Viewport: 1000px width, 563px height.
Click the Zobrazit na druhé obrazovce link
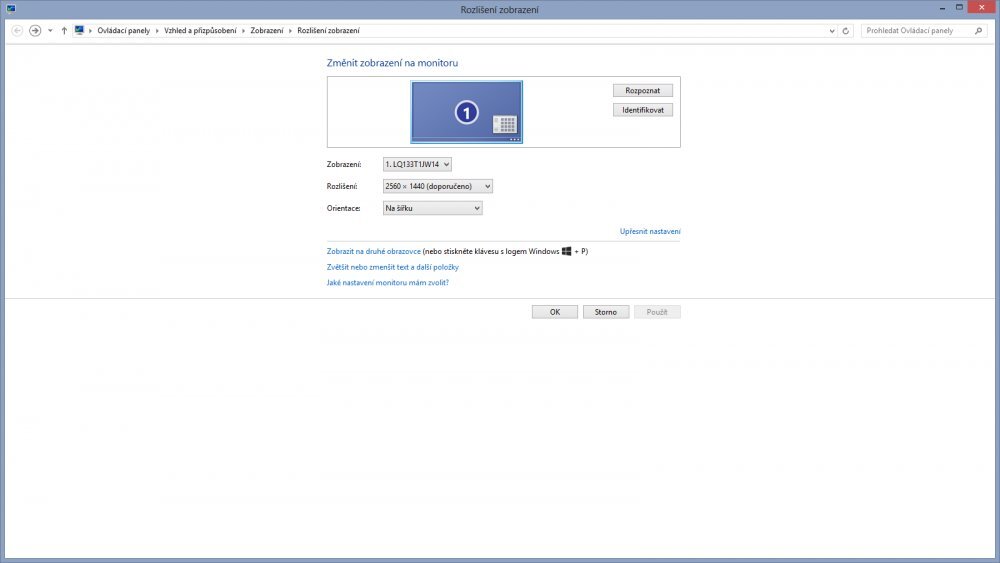click(373, 252)
